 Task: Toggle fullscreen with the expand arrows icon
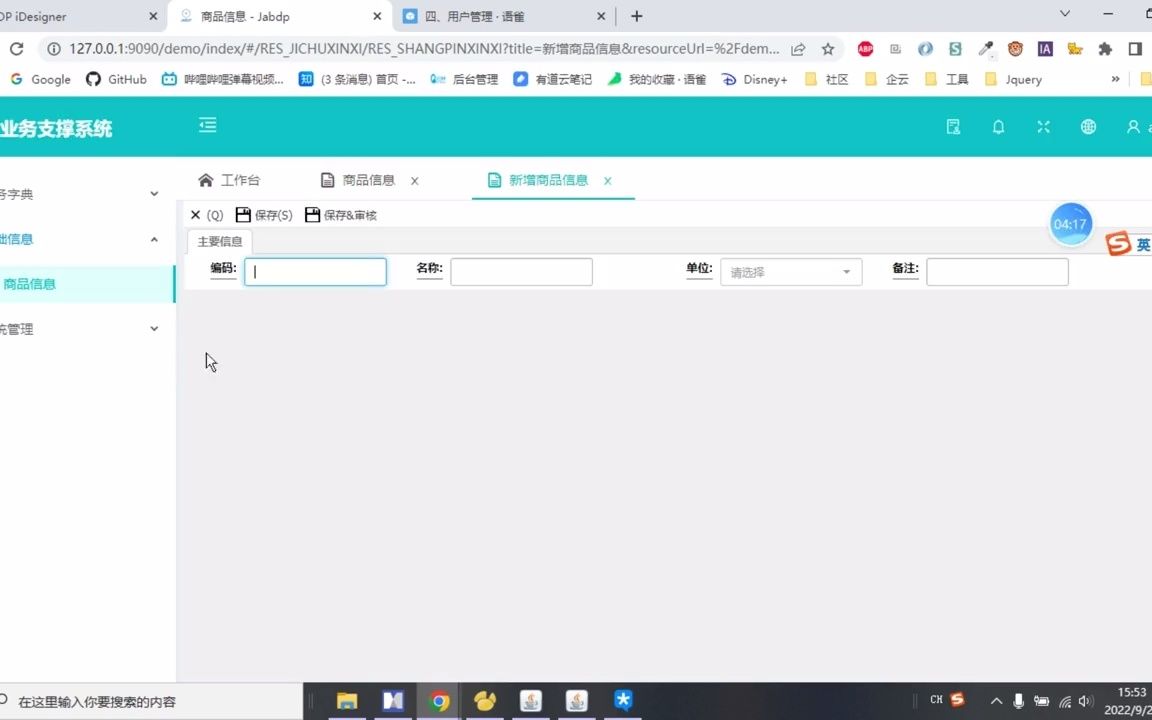click(x=1043, y=127)
